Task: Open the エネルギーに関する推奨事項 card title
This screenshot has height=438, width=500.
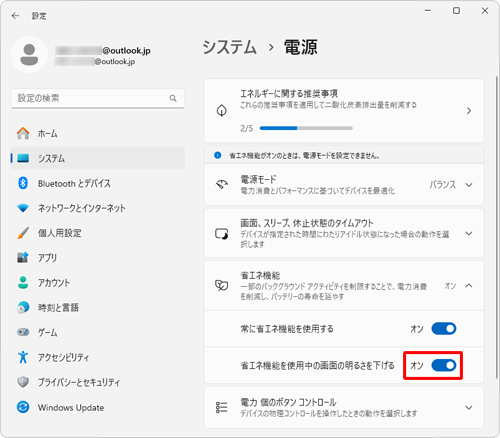Action: coord(289,93)
